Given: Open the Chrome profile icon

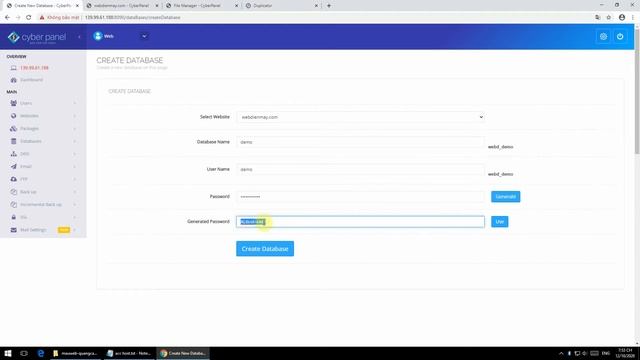Looking at the screenshot, I should pyautogui.click(x=622, y=18).
